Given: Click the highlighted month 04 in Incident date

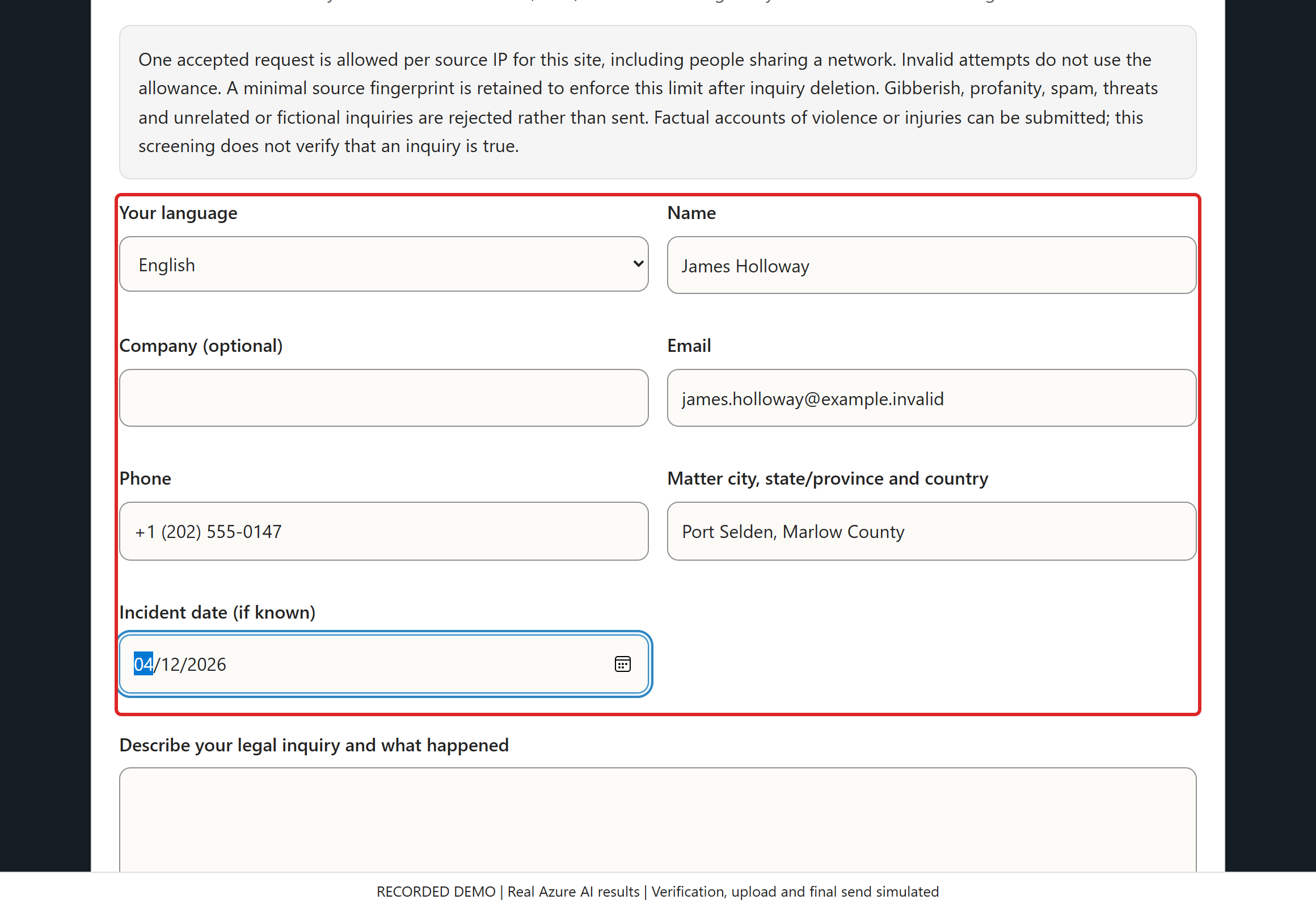Looking at the screenshot, I should [144, 664].
